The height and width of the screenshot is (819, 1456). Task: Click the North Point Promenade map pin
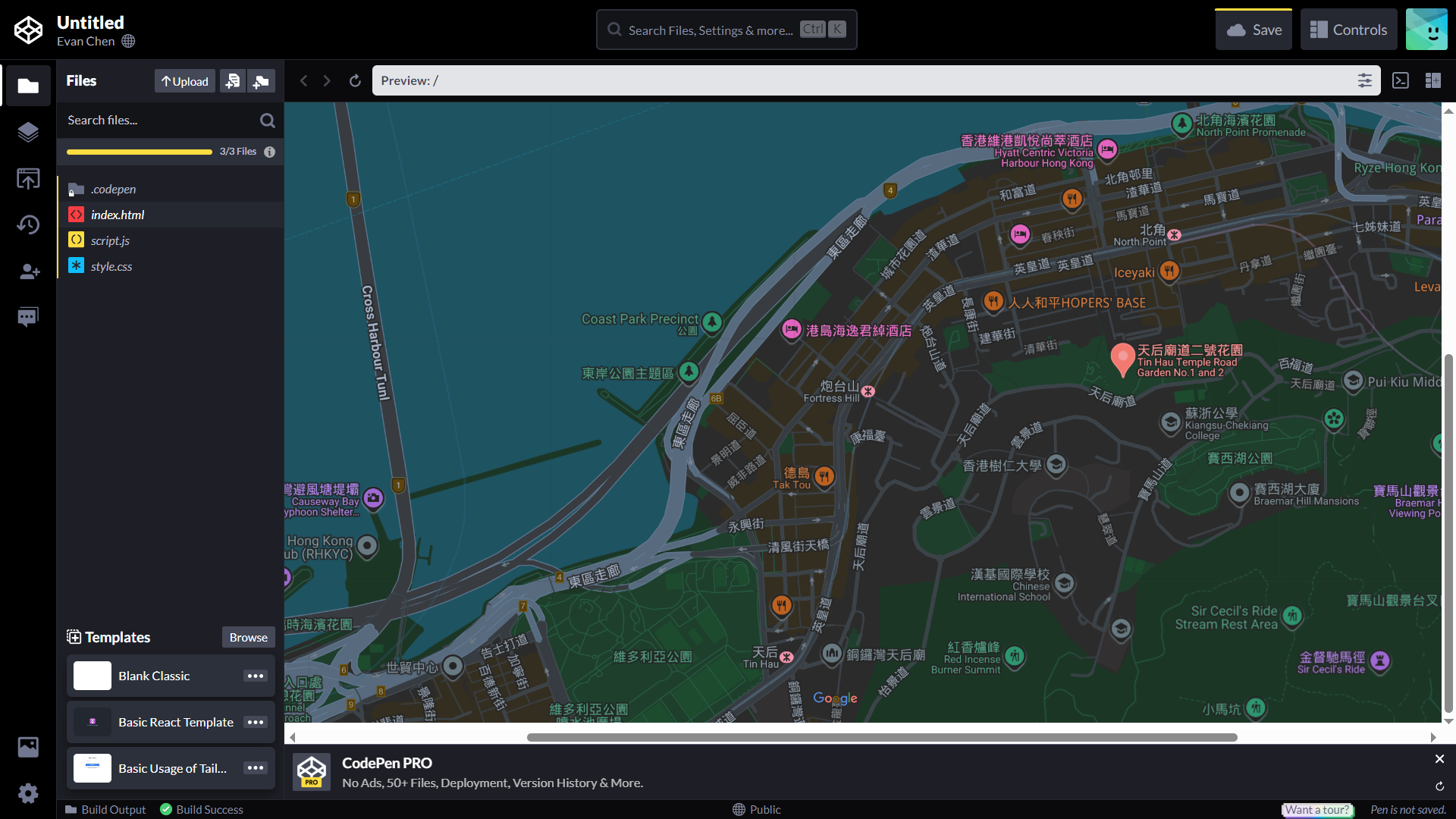pos(1182,124)
